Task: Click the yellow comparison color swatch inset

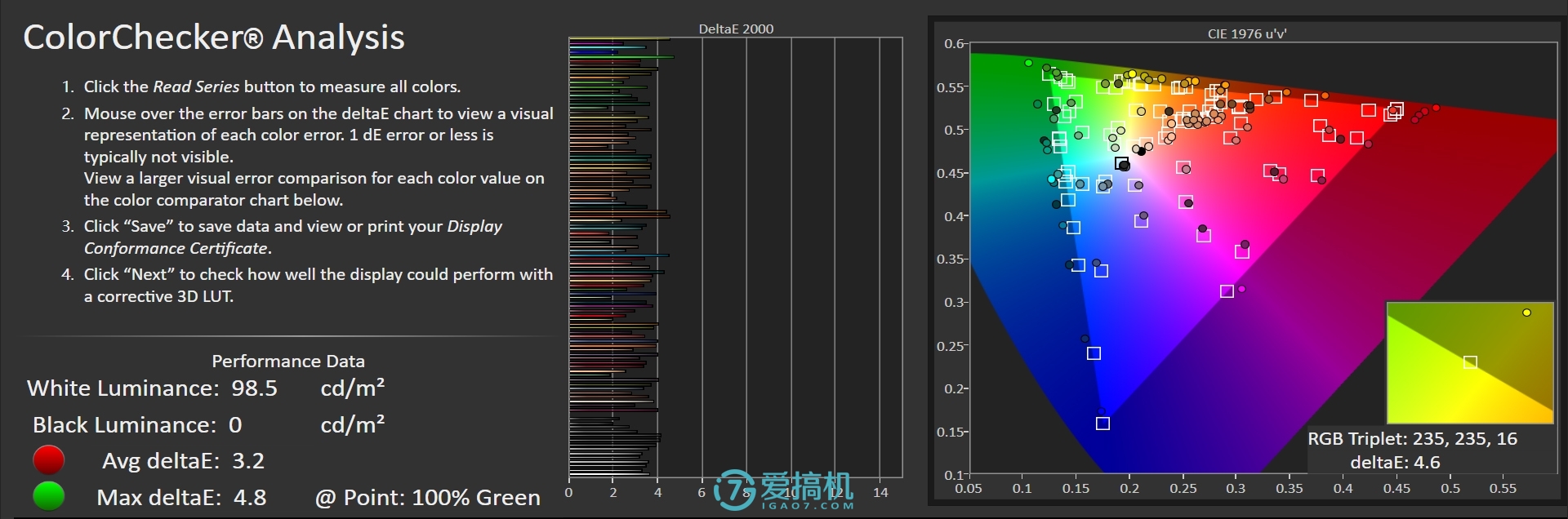Action: [x=1470, y=362]
